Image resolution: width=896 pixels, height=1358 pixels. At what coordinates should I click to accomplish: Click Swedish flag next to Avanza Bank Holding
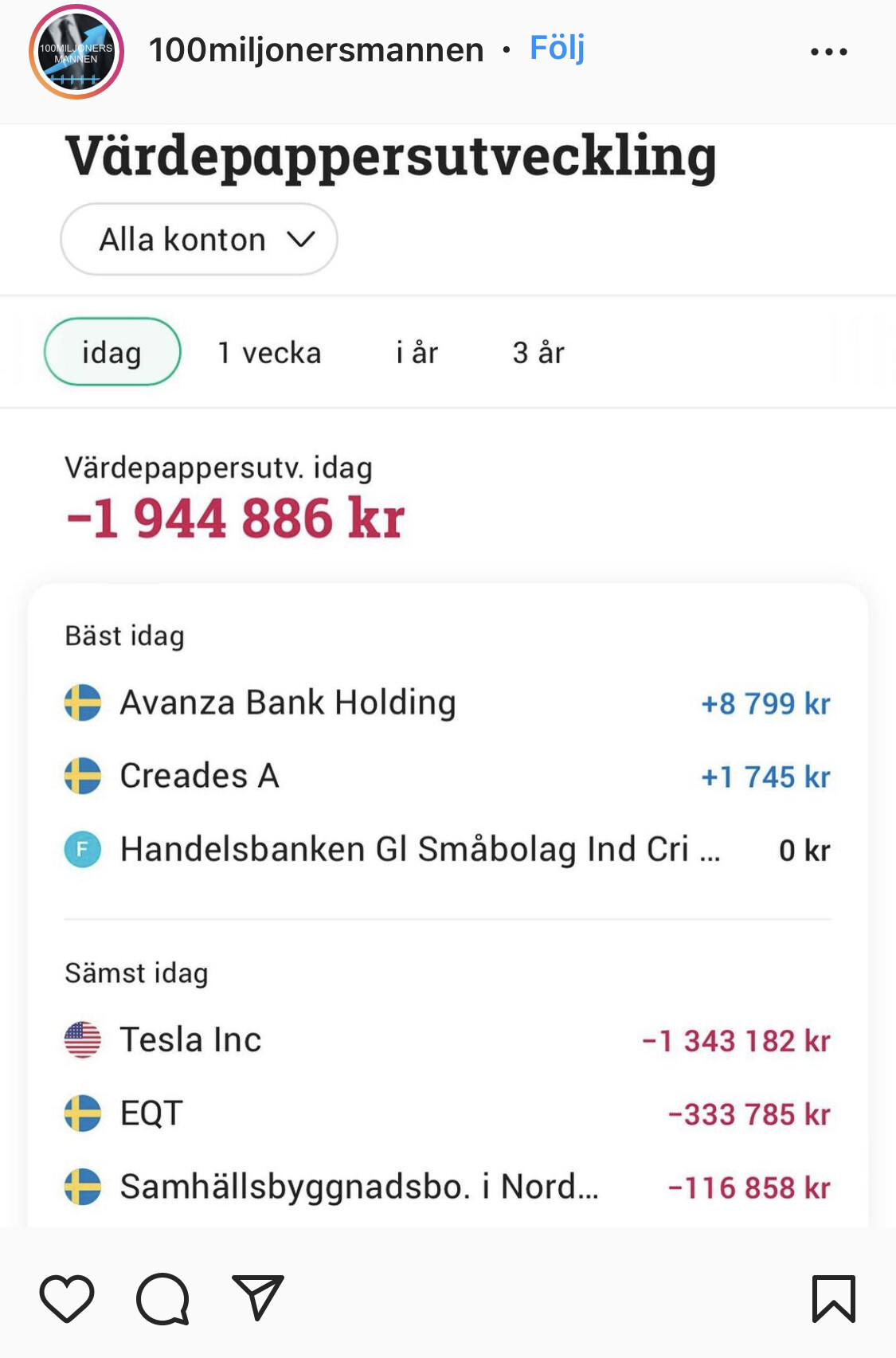[x=83, y=703]
